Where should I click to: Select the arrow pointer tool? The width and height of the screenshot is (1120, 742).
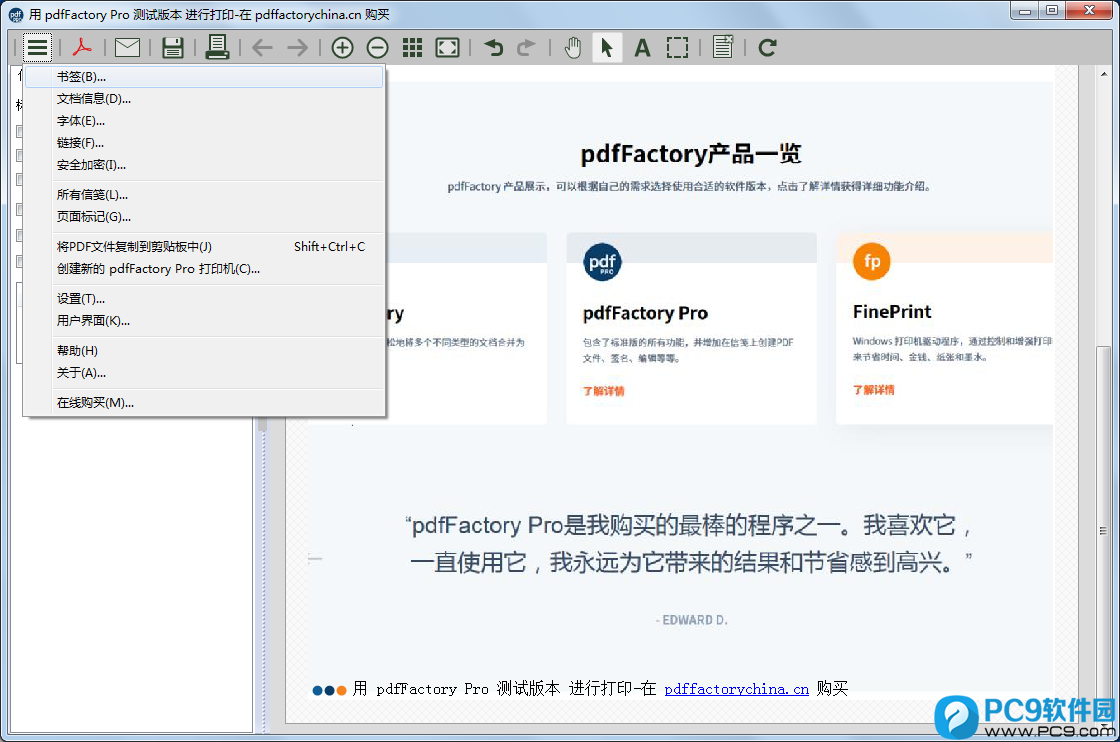pyautogui.click(x=607, y=48)
